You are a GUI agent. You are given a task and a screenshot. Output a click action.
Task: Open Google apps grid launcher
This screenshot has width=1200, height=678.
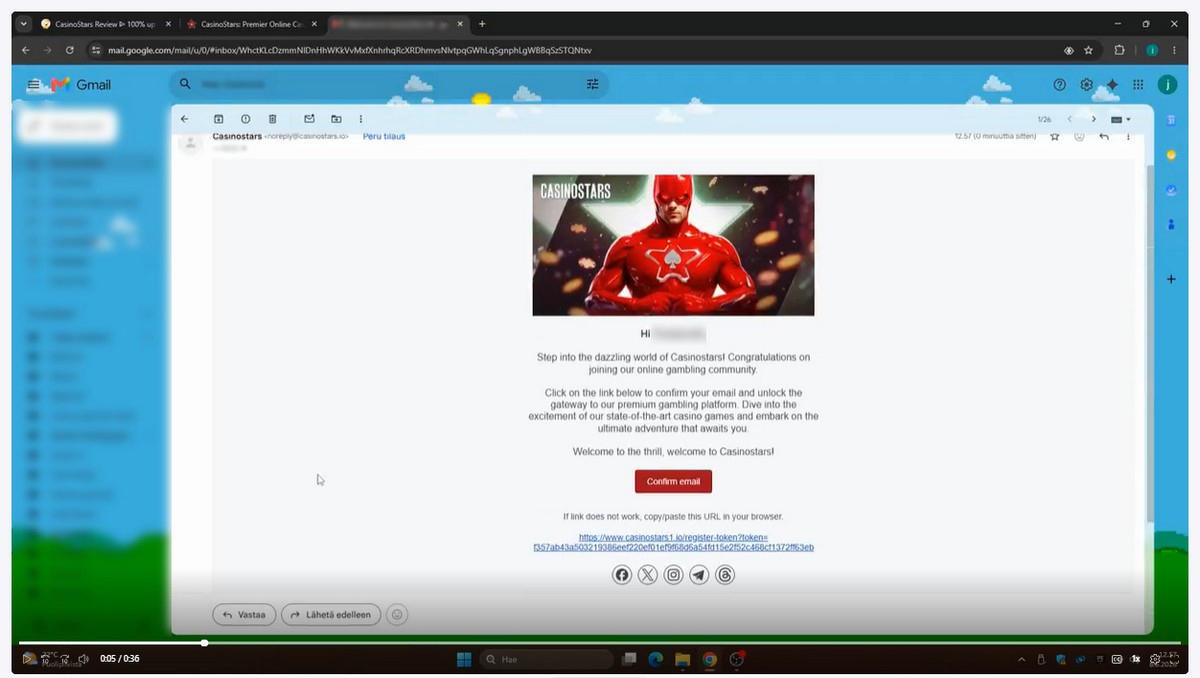pyautogui.click(x=1138, y=85)
